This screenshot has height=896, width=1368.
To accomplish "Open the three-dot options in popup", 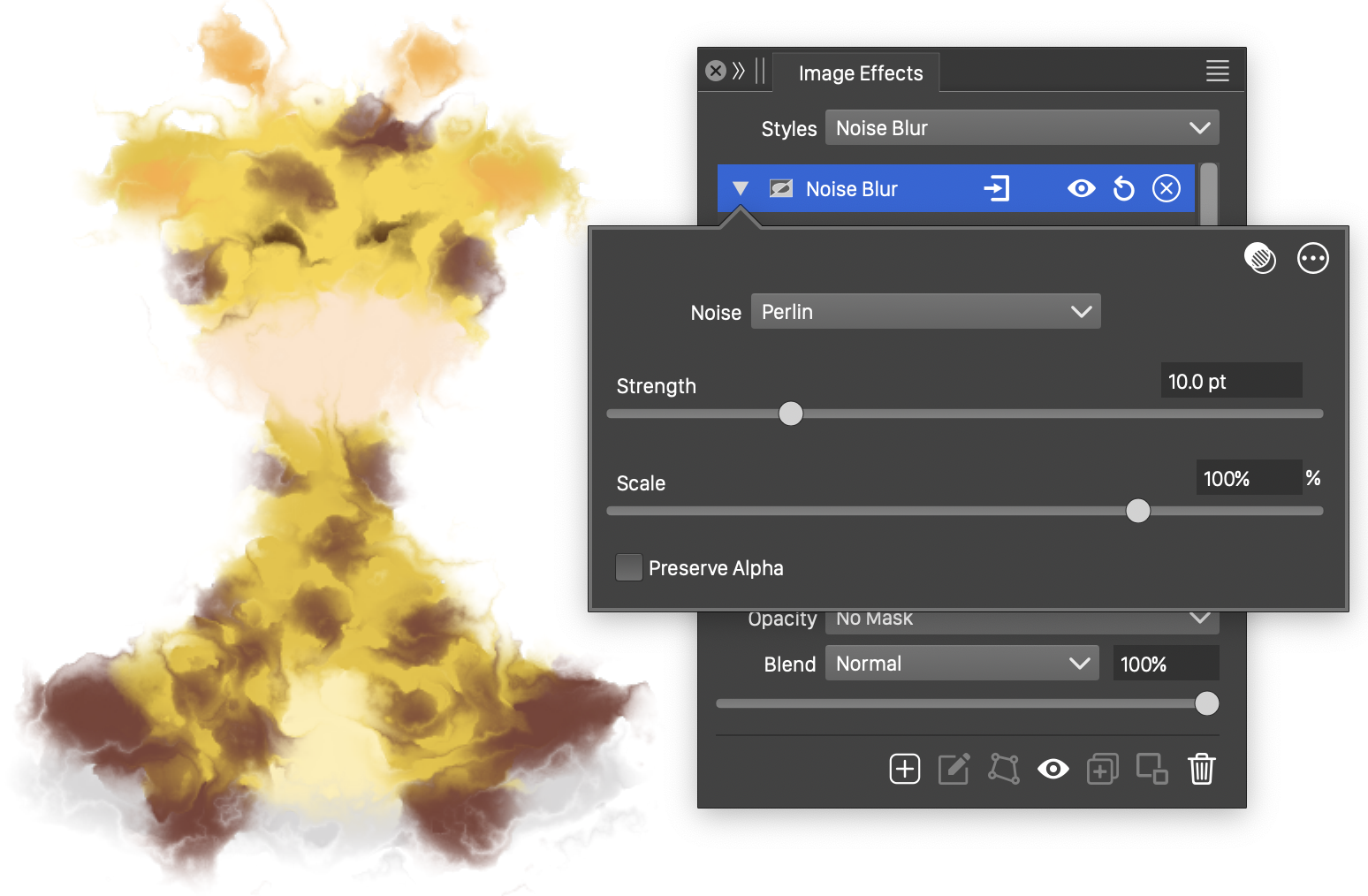I will pos(1312,258).
